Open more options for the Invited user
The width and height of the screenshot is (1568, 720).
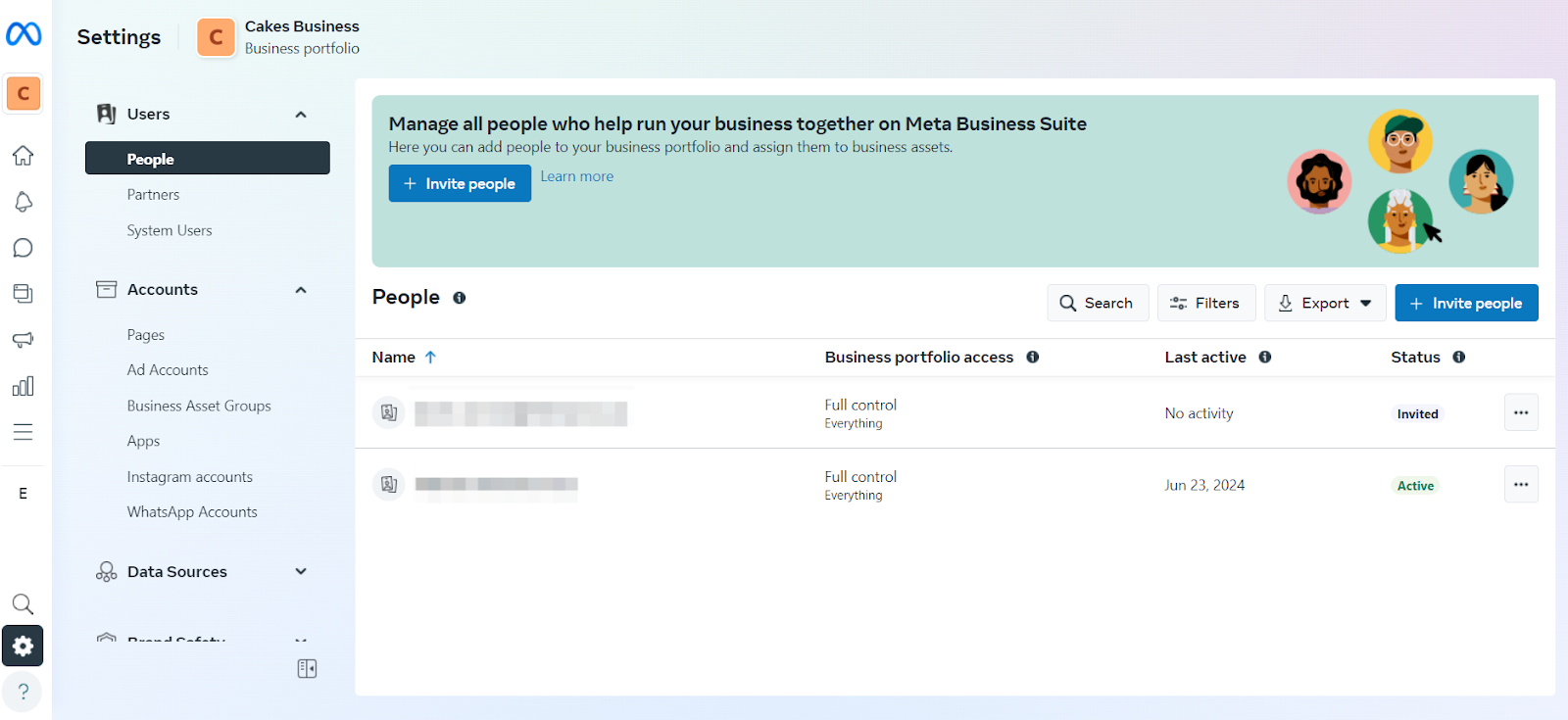click(1521, 412)
